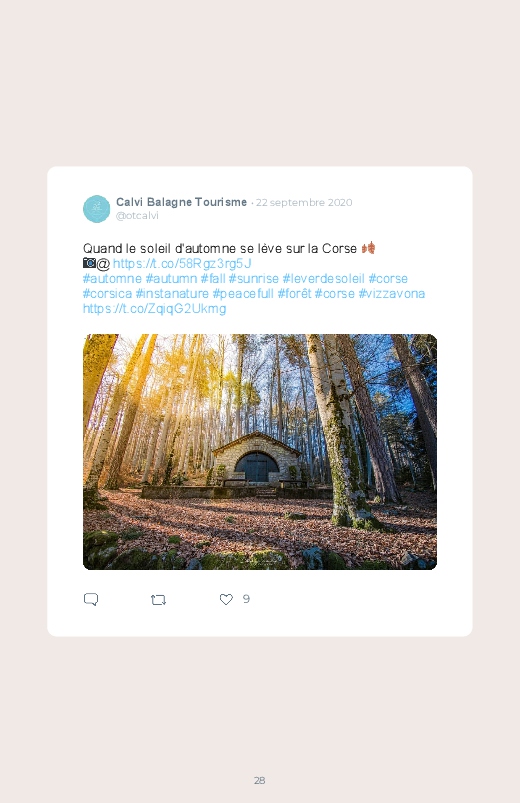Screen dimensions: 520x803
Task: Click the camera emoji in tweet
Action: [x=89, y=263]
